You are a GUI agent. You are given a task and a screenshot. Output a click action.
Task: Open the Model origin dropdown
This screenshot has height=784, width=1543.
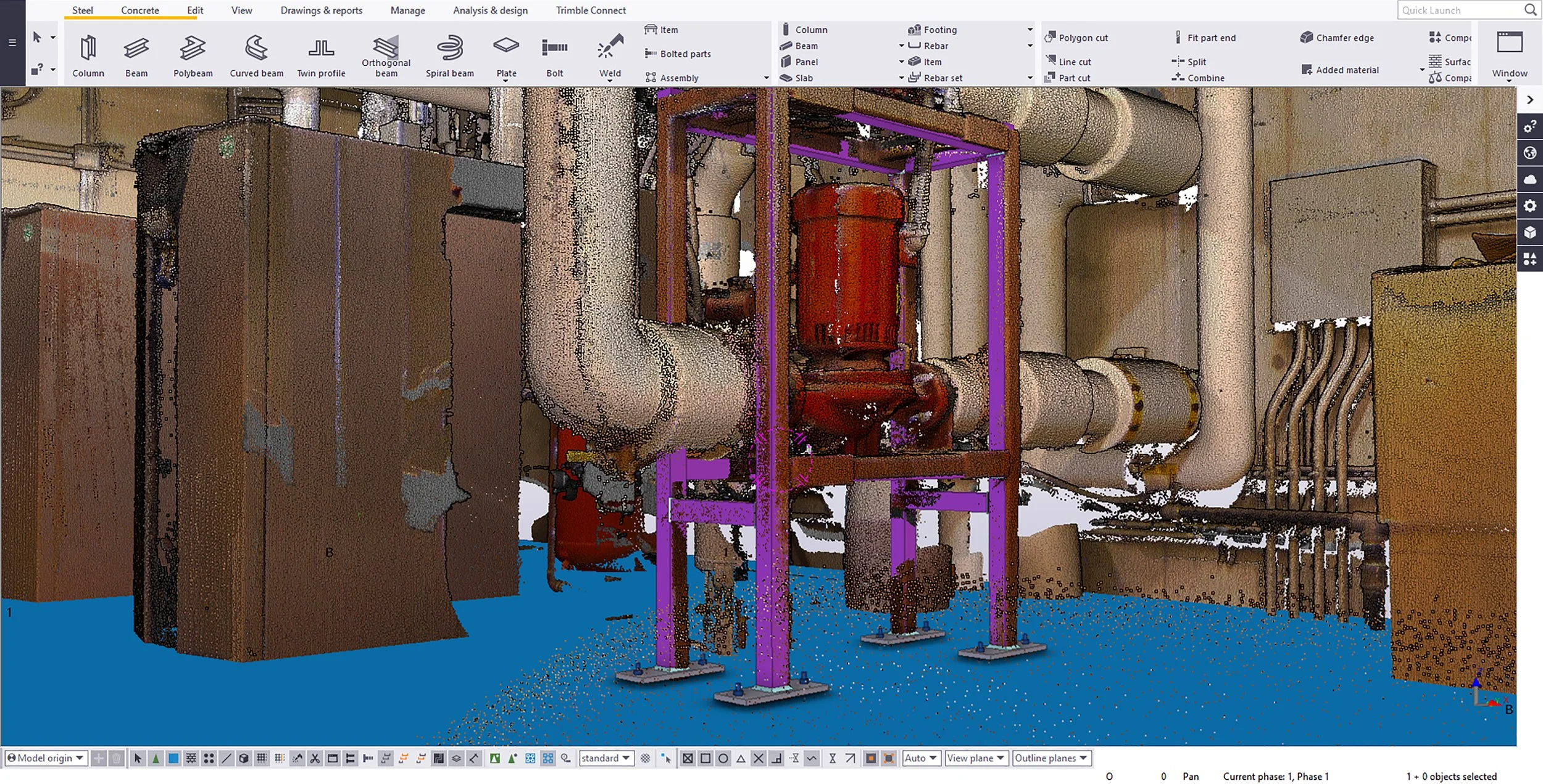click(x=46, y=757)
